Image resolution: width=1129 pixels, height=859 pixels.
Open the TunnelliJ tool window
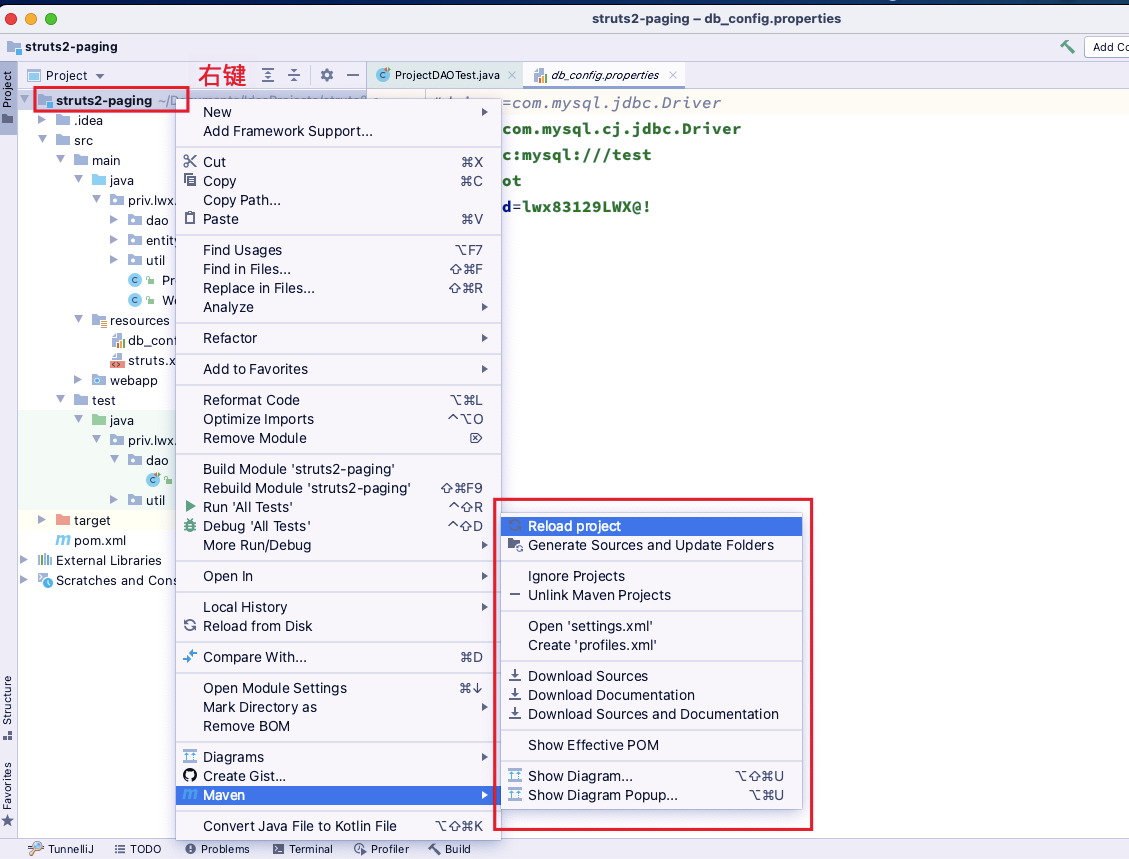click(x=61, y=849)
